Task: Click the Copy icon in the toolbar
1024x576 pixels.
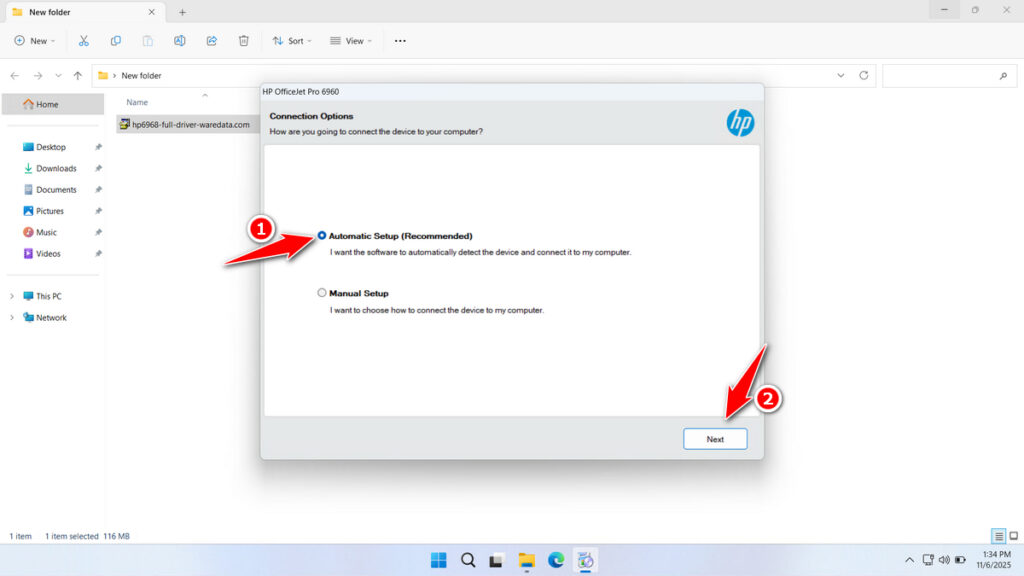Action: (116, 40)
